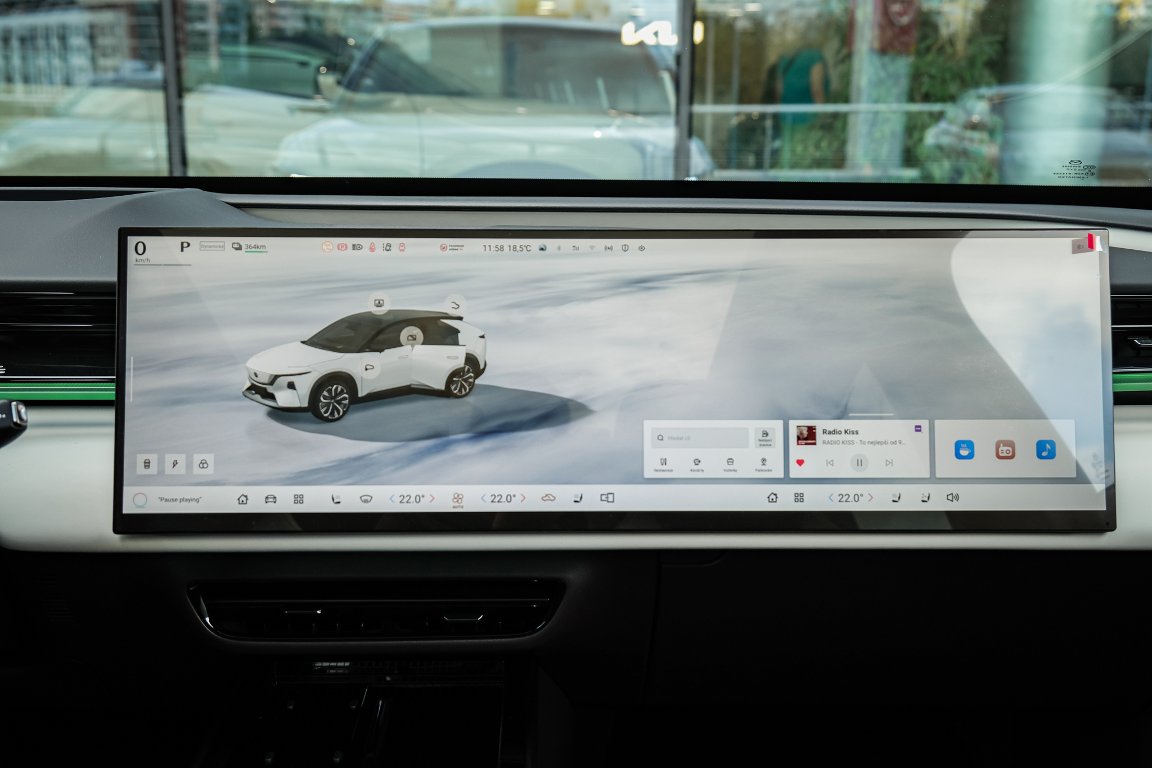Tap the charging station button beside search

pos(765,437)
